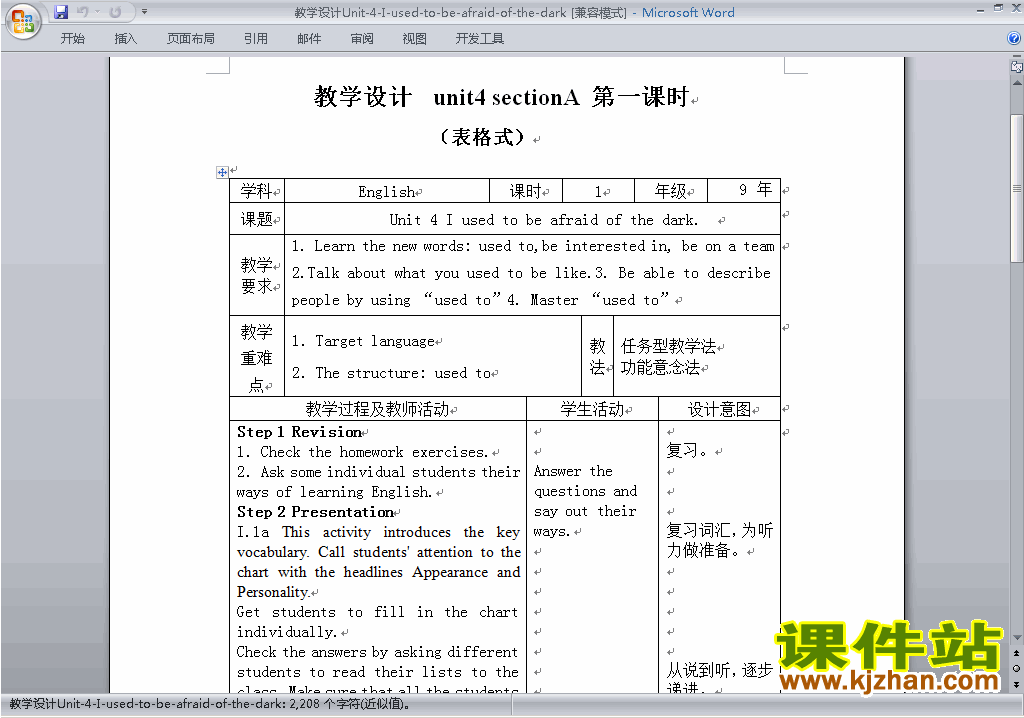Click the 教学过程及教师活动 header cell
The width and height of the screenshot is (1024, 718).
377,410
